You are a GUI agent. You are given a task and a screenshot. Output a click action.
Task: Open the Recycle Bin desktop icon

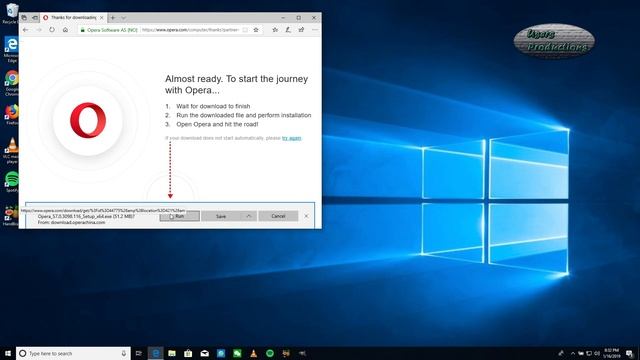point(11,13)
